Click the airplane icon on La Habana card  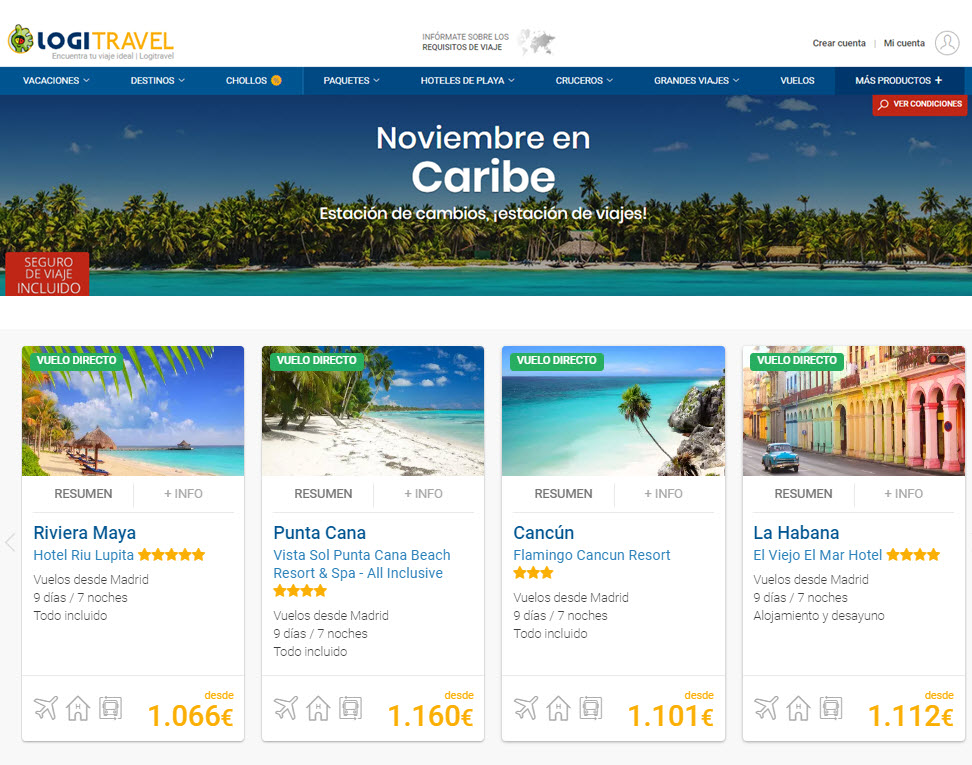tap(766, 707)
